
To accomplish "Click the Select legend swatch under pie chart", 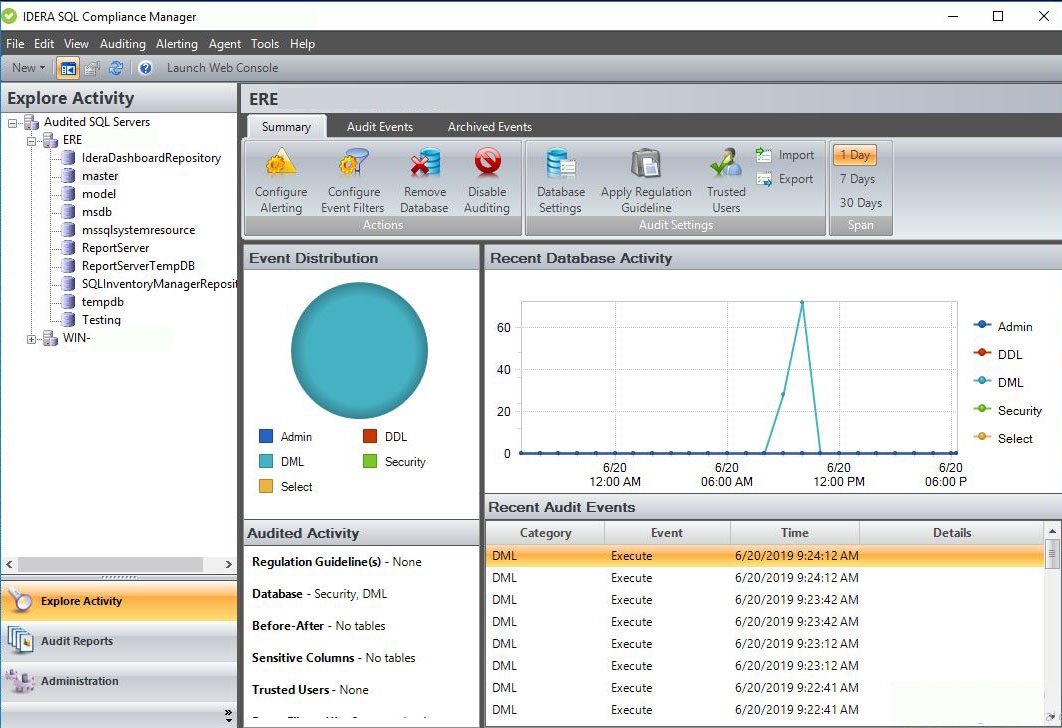I will tap(266, 487).
